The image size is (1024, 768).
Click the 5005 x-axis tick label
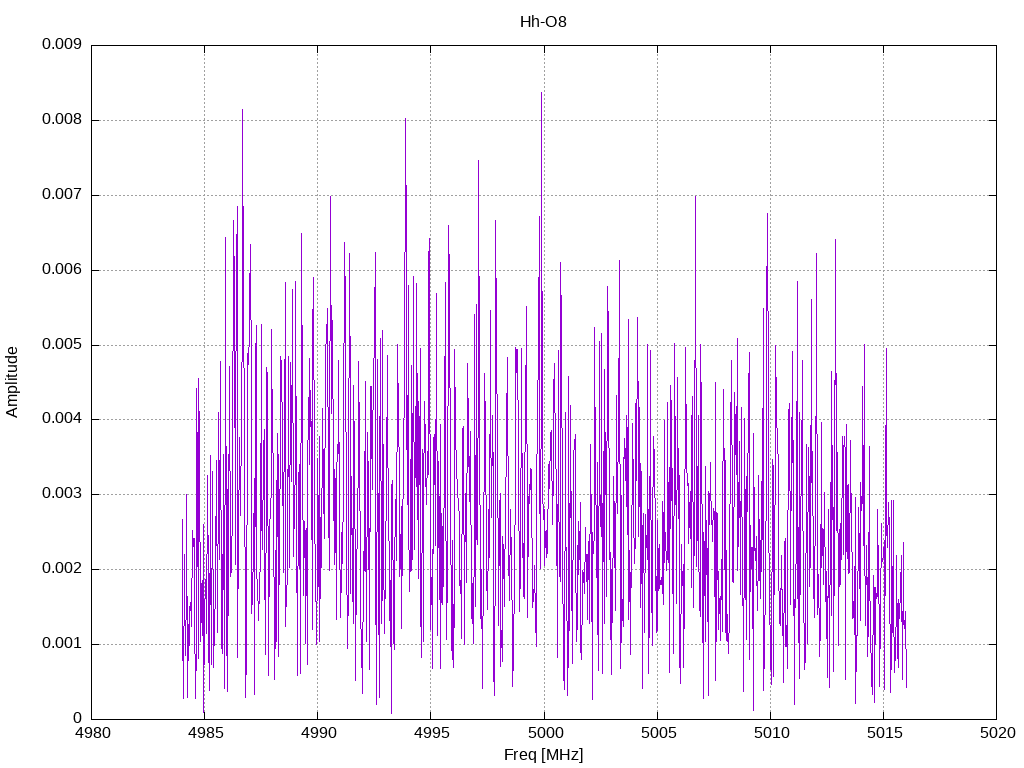[658, 733]
